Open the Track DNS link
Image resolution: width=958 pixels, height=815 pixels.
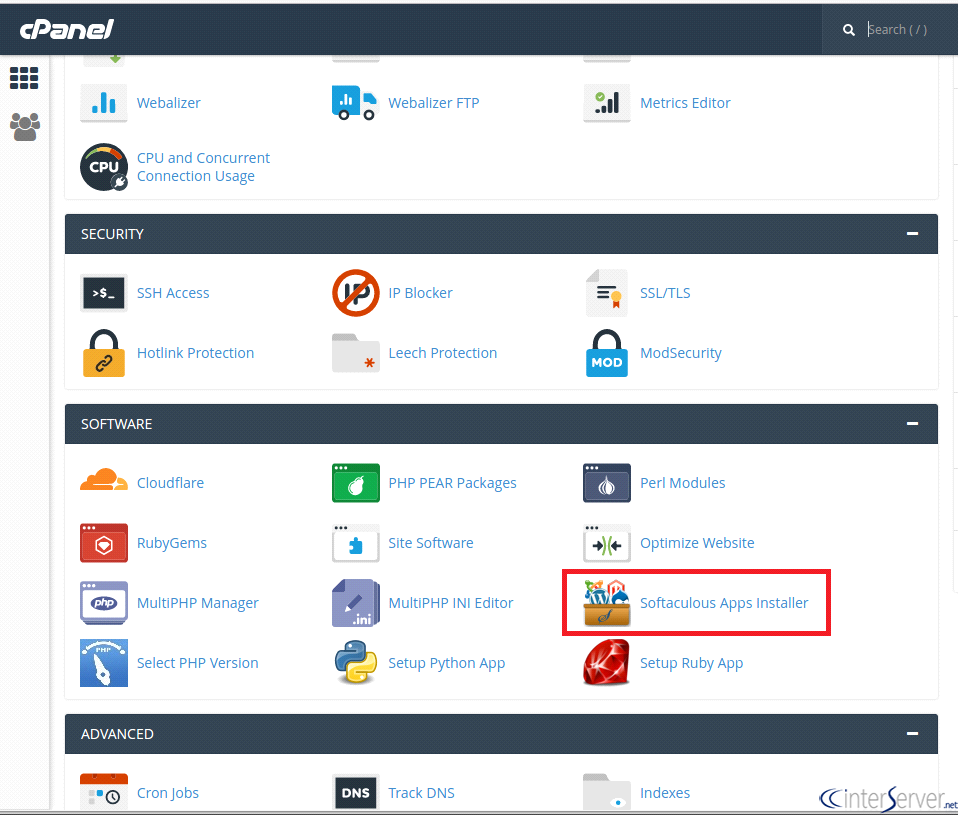[x=422, y=792]
